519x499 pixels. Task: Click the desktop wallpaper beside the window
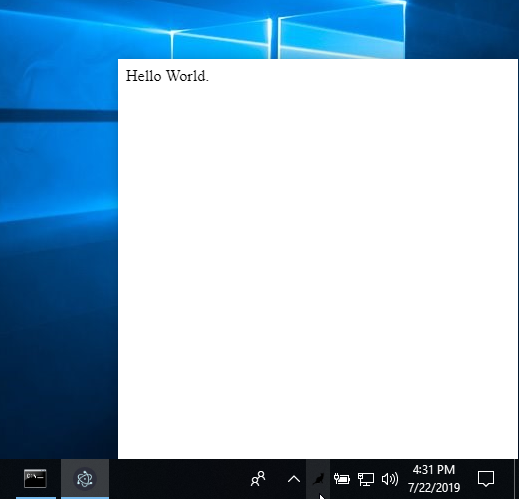click(59, 267)
